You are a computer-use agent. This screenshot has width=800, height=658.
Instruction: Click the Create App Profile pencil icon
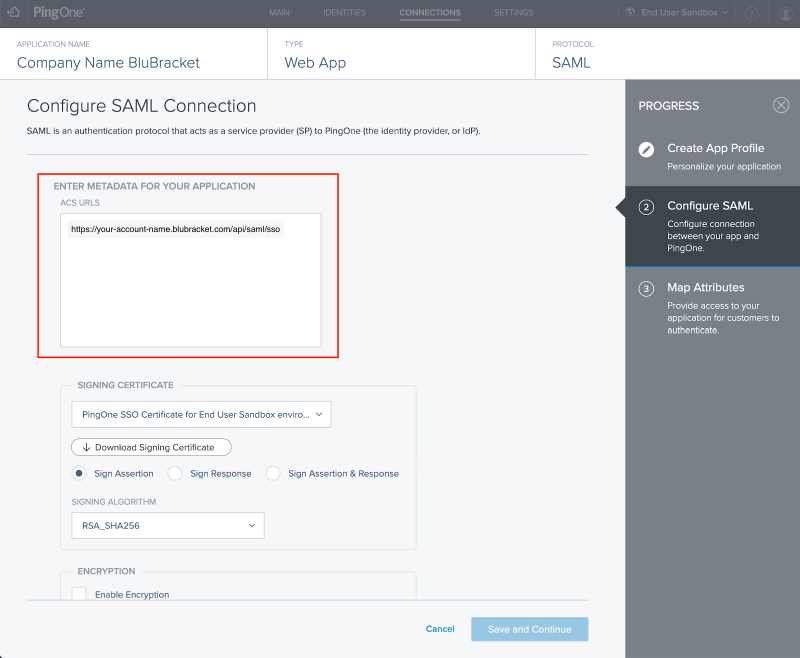click(x=646, y=149)
